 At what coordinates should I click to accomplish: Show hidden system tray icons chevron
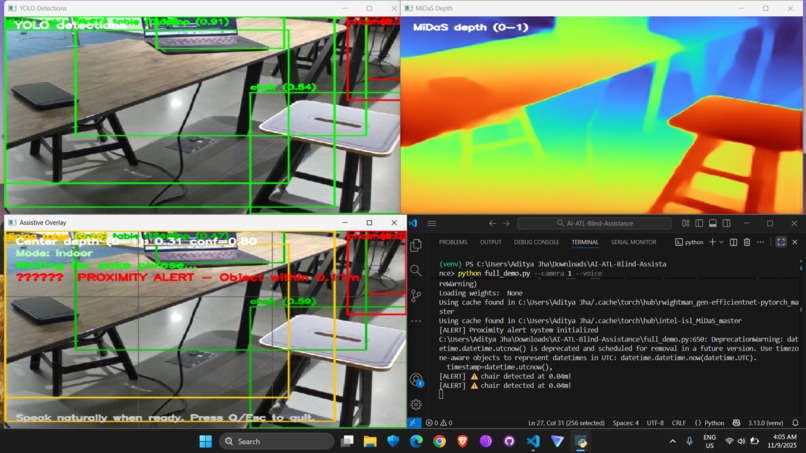[x=672, y=441]
